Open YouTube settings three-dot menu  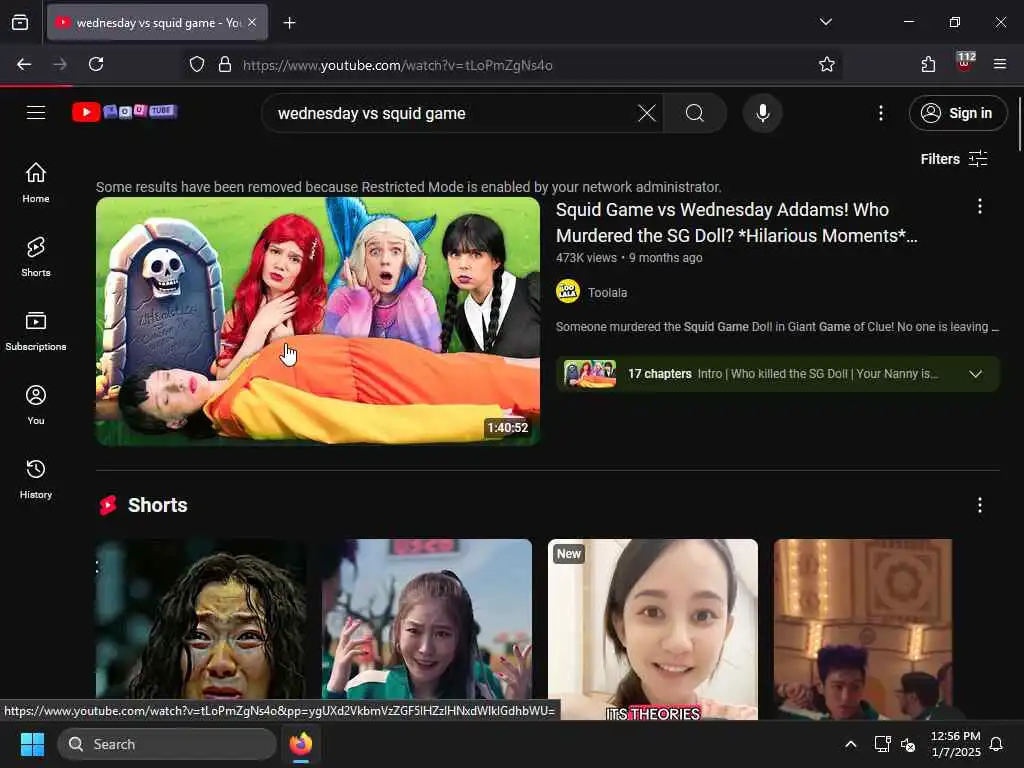point(880,113)
